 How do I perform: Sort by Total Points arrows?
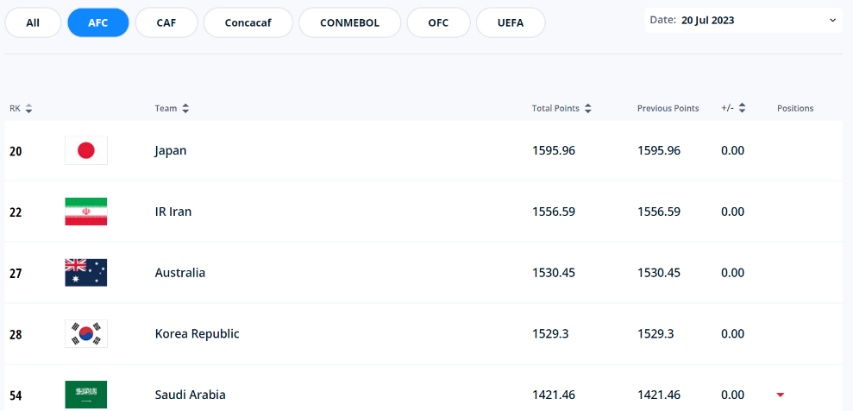[588, 108]
